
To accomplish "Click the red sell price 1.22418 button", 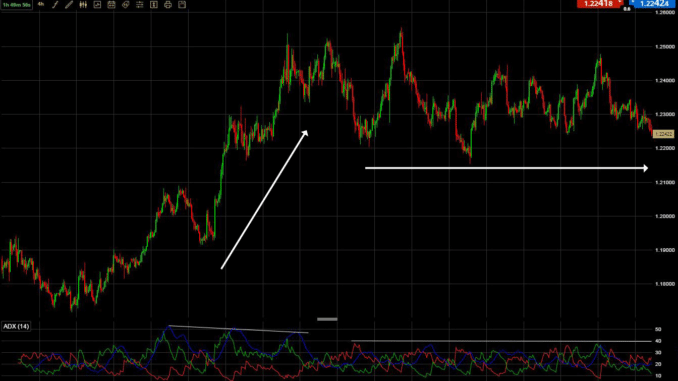I will pos(599,3).
